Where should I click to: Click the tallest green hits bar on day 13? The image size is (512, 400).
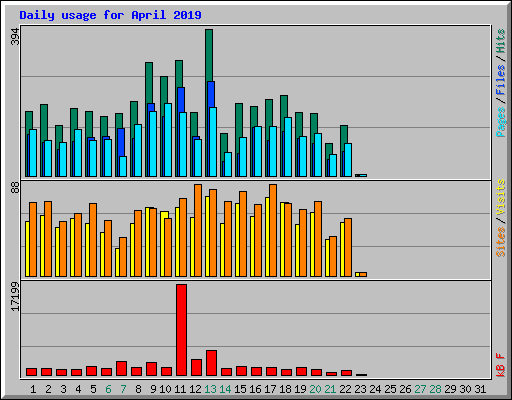tap(209, 55)
